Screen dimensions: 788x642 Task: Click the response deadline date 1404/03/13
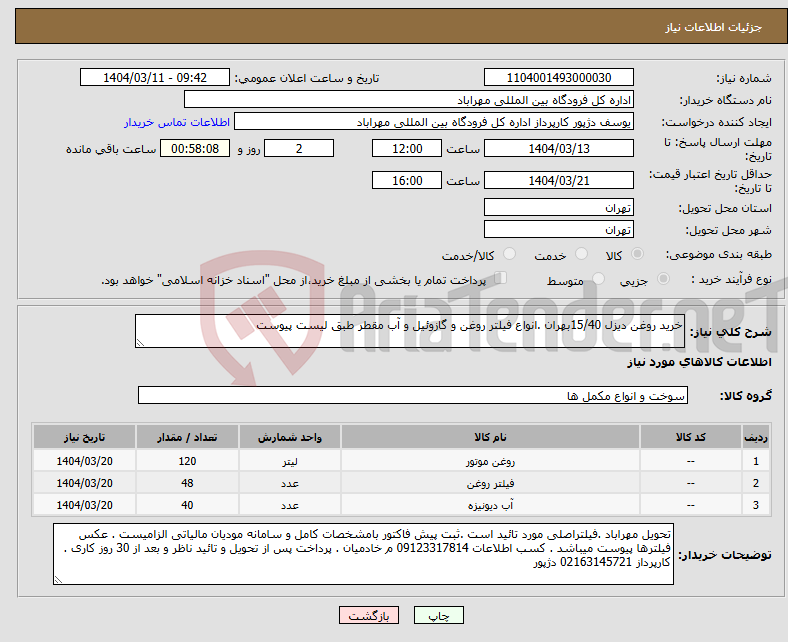tap(558, 148)
